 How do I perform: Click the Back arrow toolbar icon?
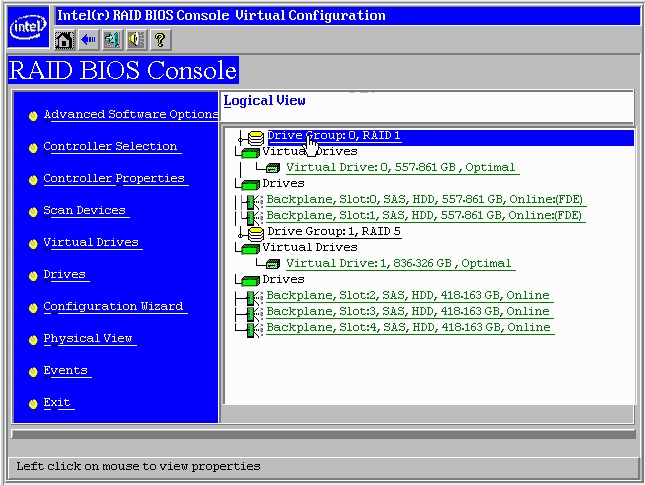tap(88, 40)
